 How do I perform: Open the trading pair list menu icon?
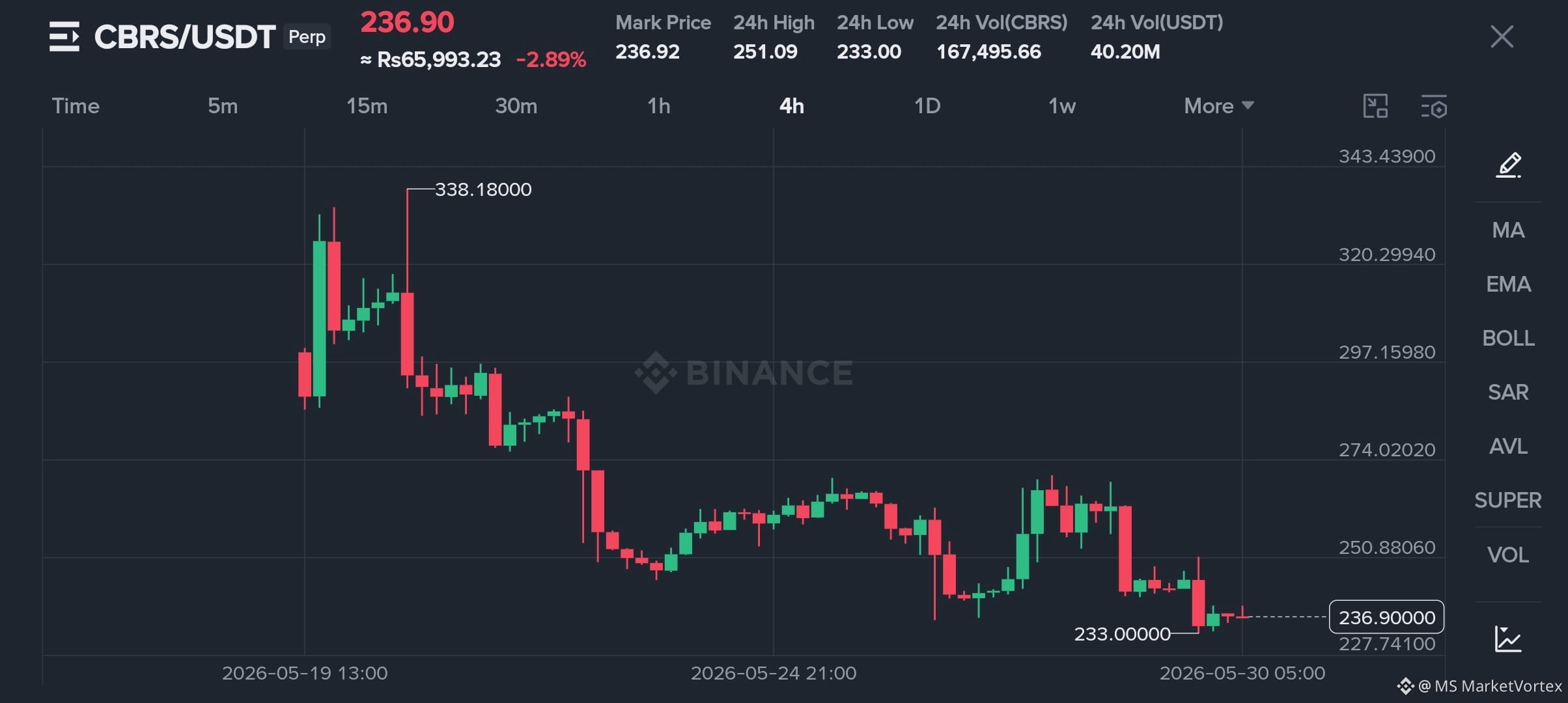[x=64, y=36]
